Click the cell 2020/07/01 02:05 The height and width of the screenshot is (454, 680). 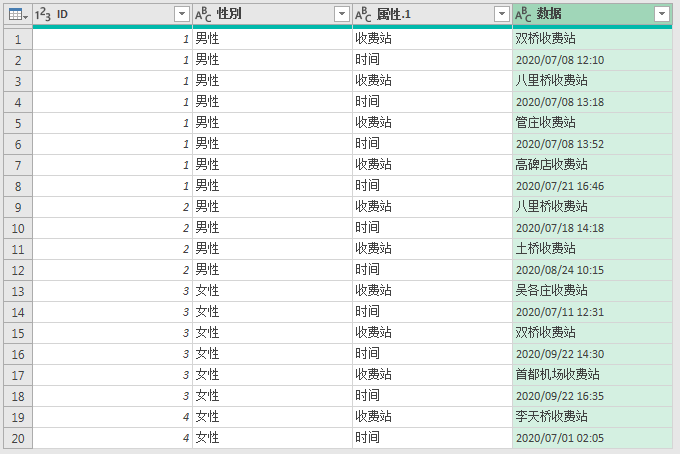click(592, 438)
